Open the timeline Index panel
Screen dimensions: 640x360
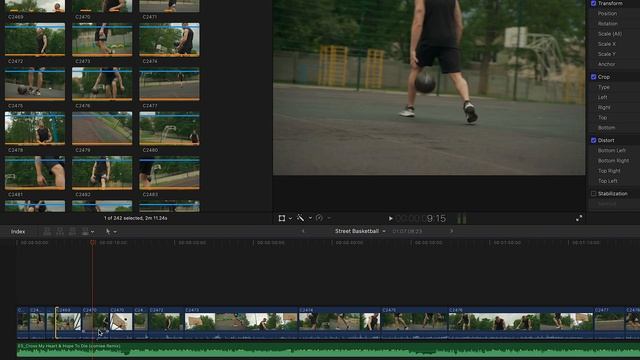coord(18,231)
